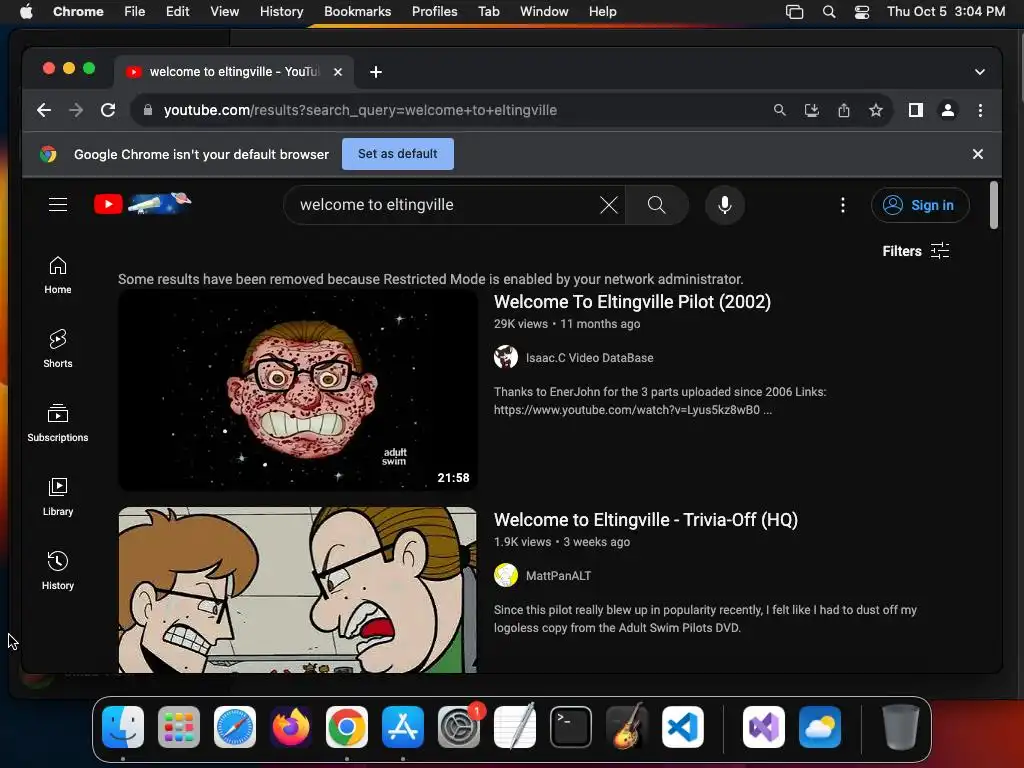Click the page scrollbar thumb
The height and width of the screenshot is (768, 1024).
click(x=993, y=205)
